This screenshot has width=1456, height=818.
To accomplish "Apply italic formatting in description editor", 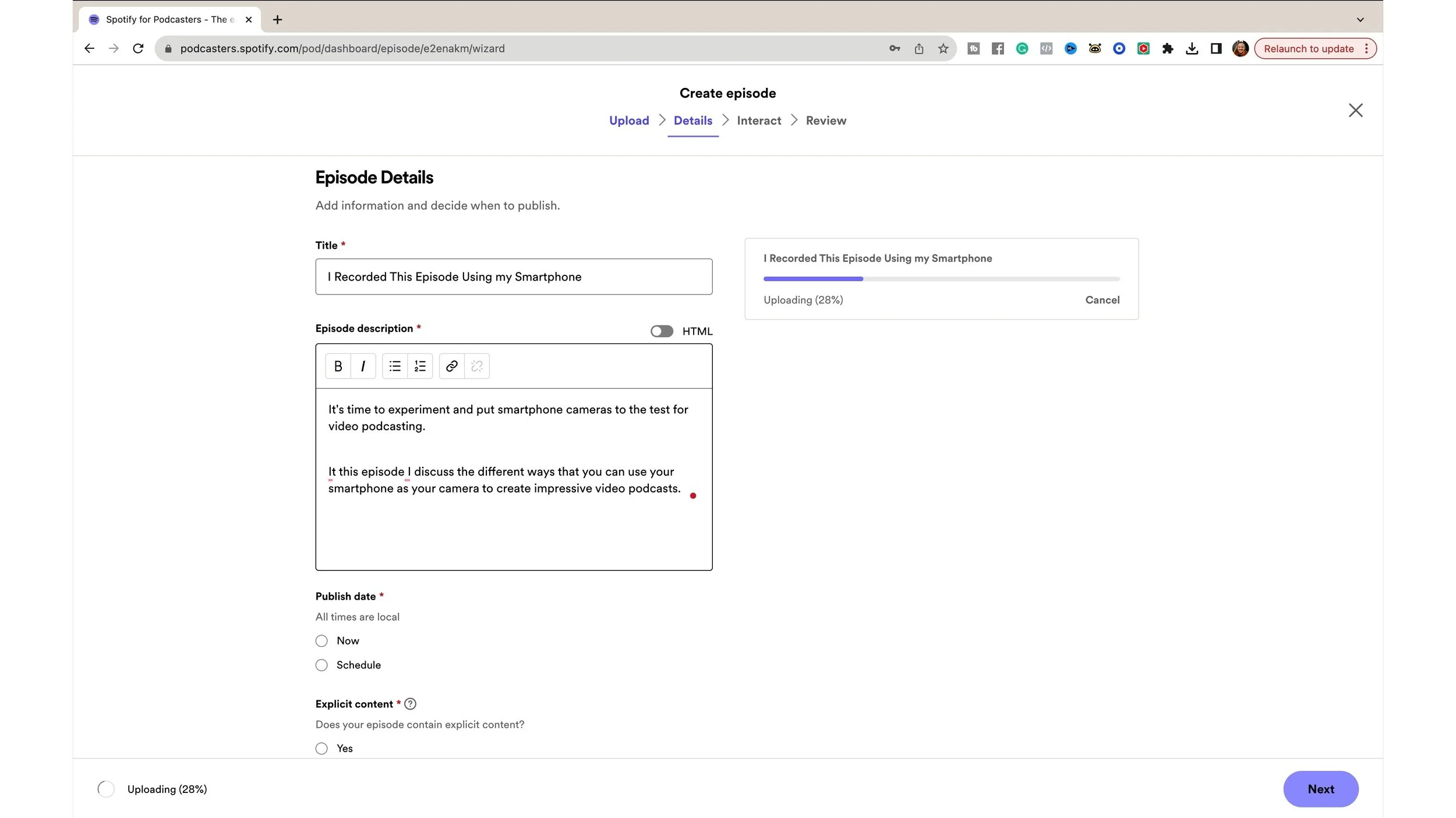I will (x=363, y=366).
